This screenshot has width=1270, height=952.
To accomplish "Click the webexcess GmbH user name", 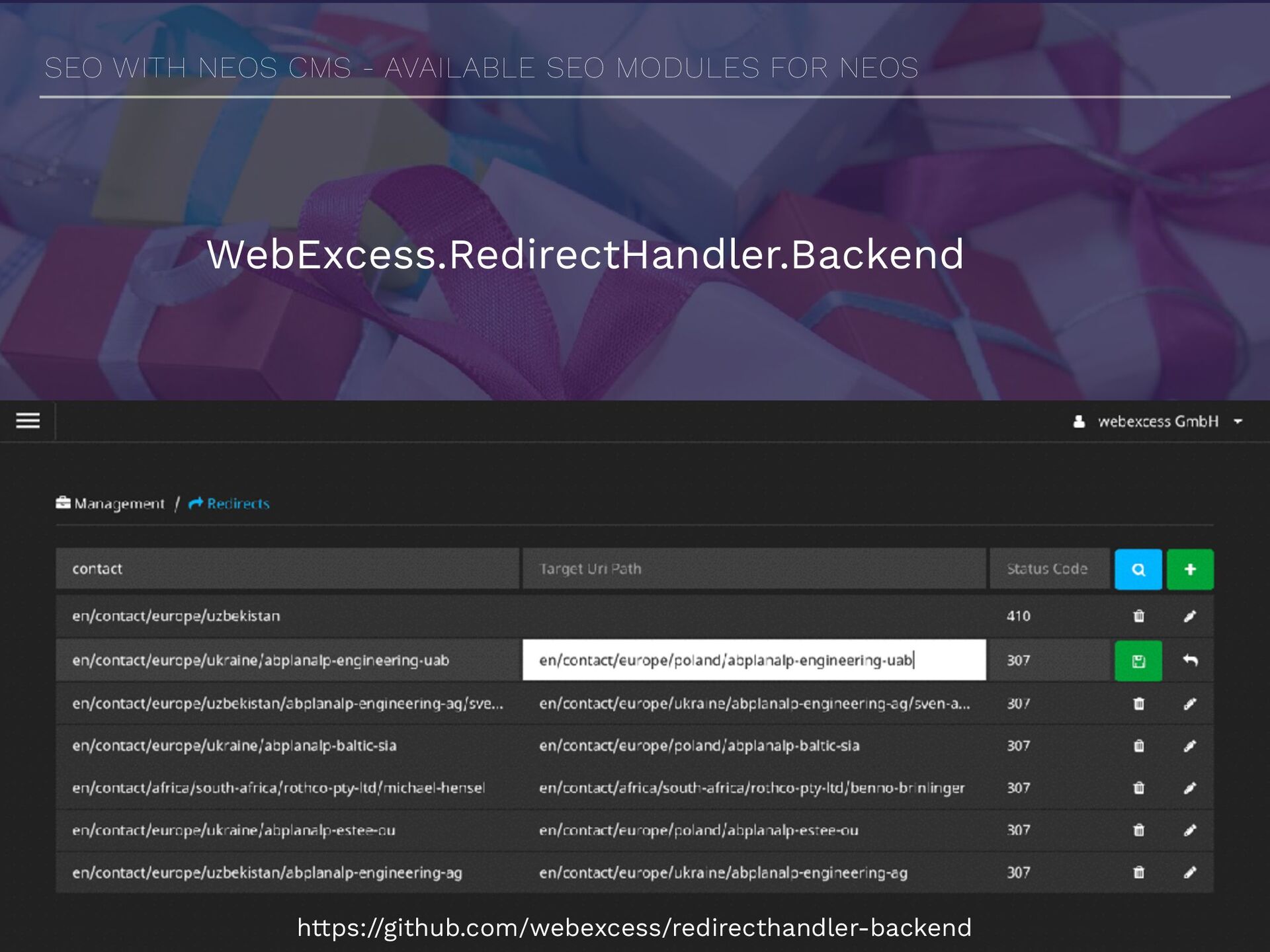I will [1158, 422].
